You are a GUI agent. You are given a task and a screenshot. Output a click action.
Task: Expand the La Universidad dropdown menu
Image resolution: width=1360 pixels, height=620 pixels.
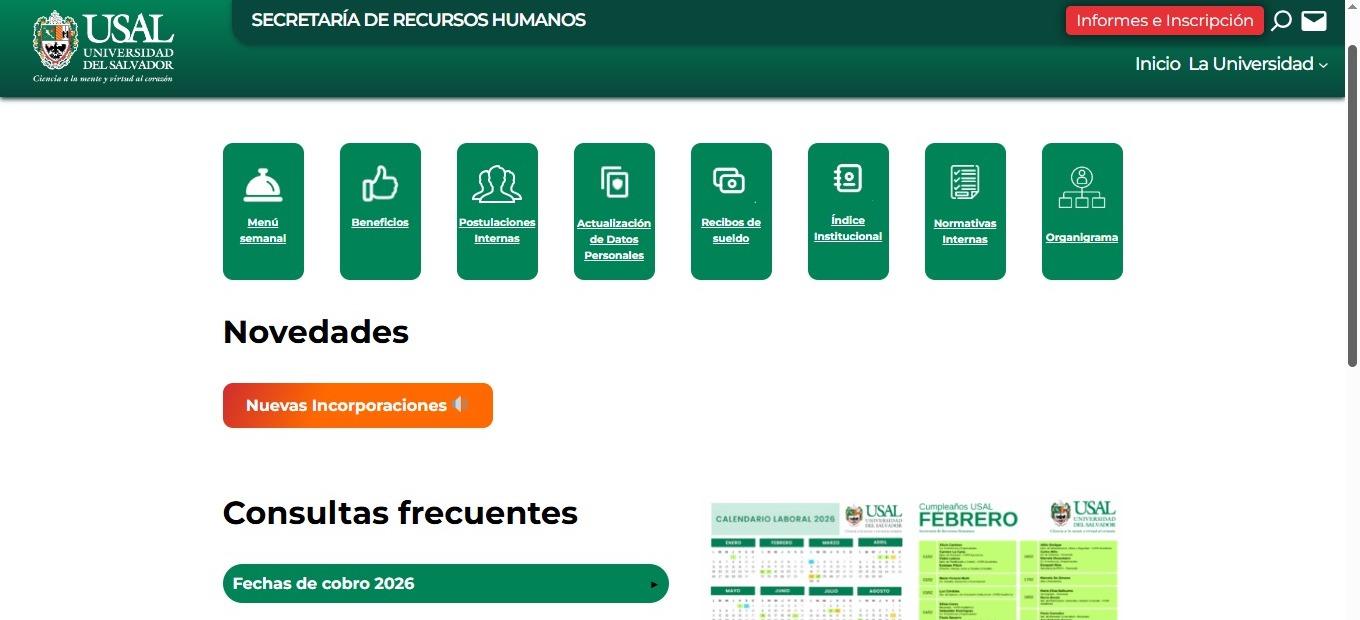click(x=1257, y=64)
